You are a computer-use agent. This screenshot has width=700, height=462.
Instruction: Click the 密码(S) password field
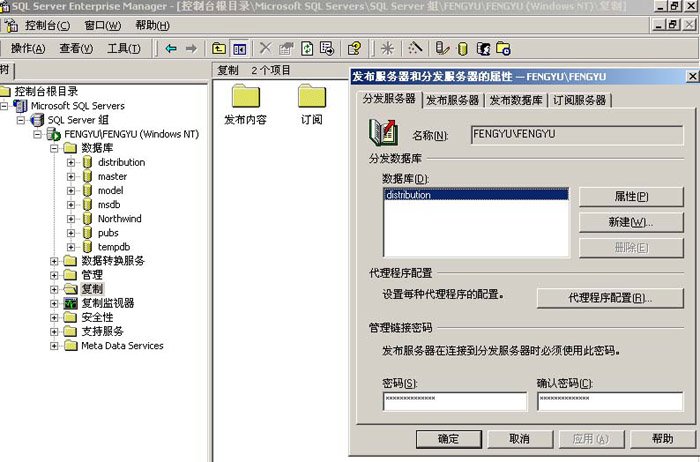point(455,401)
